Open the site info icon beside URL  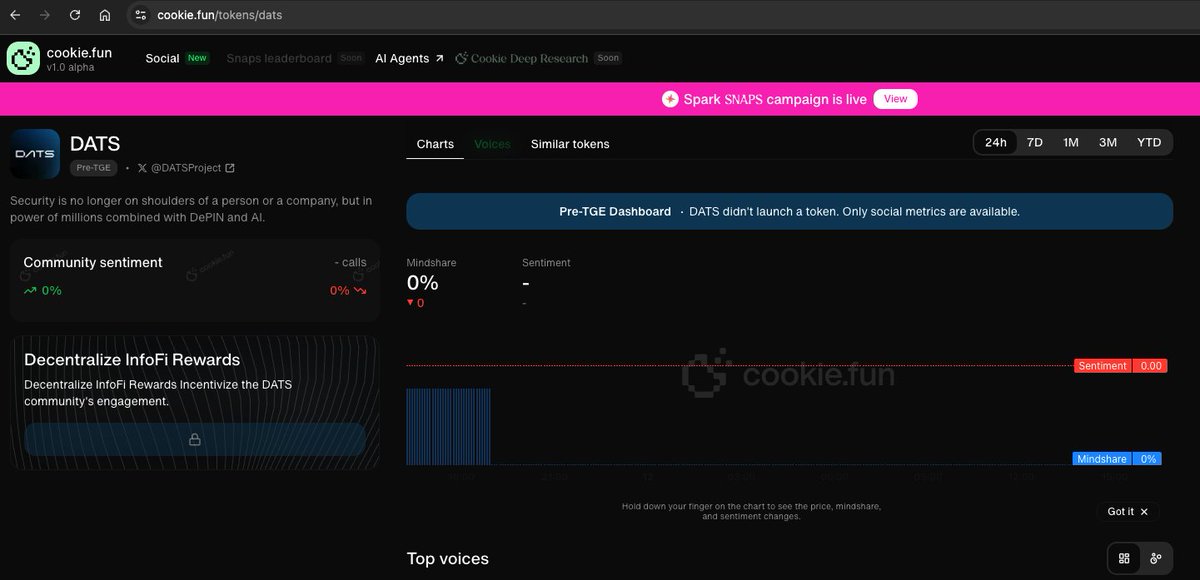click(140, 15)
